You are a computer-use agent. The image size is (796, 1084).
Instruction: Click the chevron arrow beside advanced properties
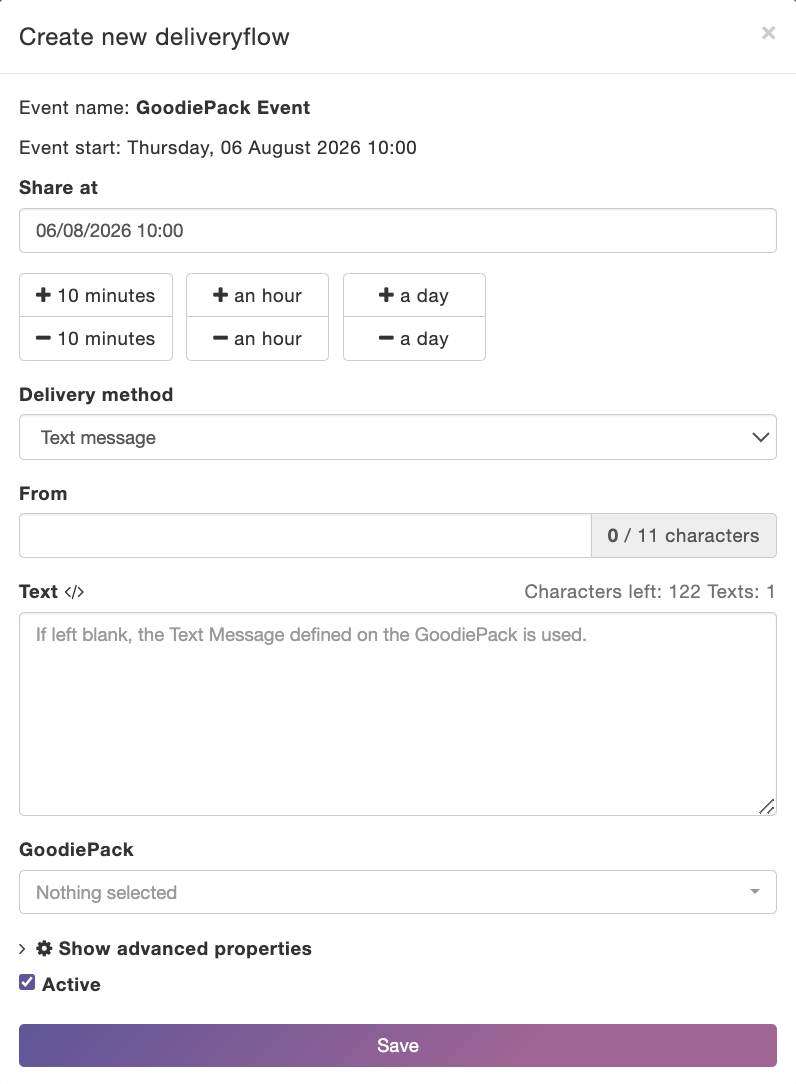(x=22, y=948)
